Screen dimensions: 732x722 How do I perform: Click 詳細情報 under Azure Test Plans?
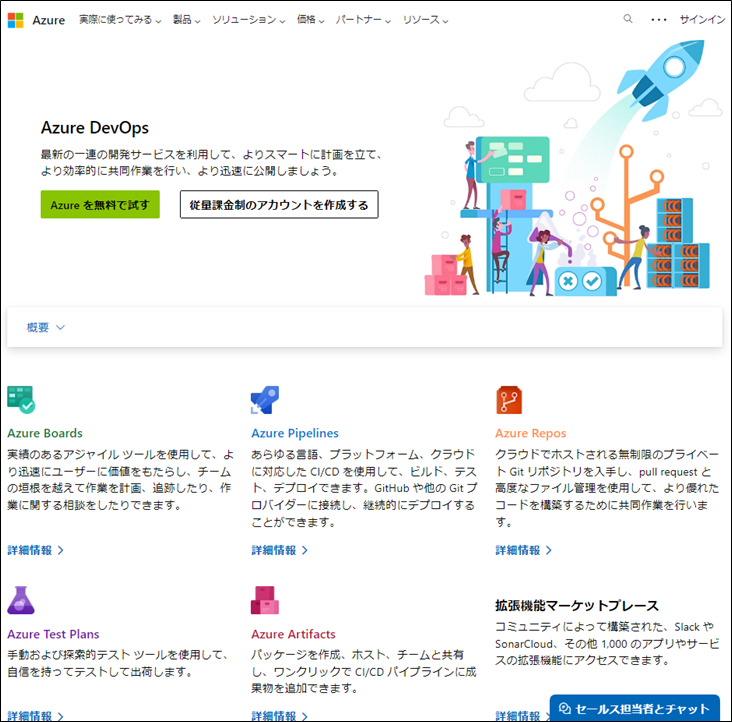35,715
